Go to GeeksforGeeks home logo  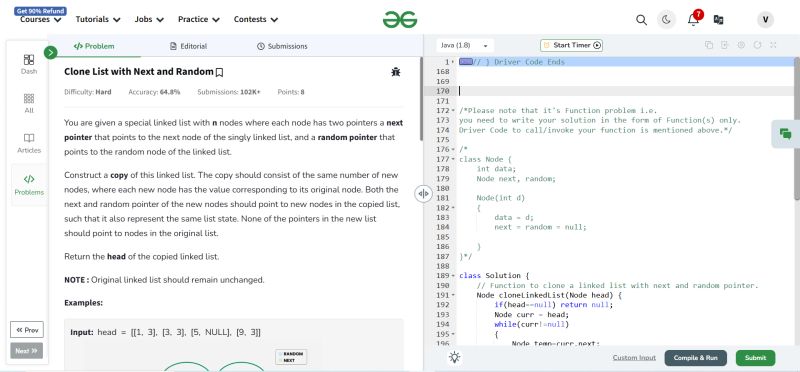pos(400,20)
